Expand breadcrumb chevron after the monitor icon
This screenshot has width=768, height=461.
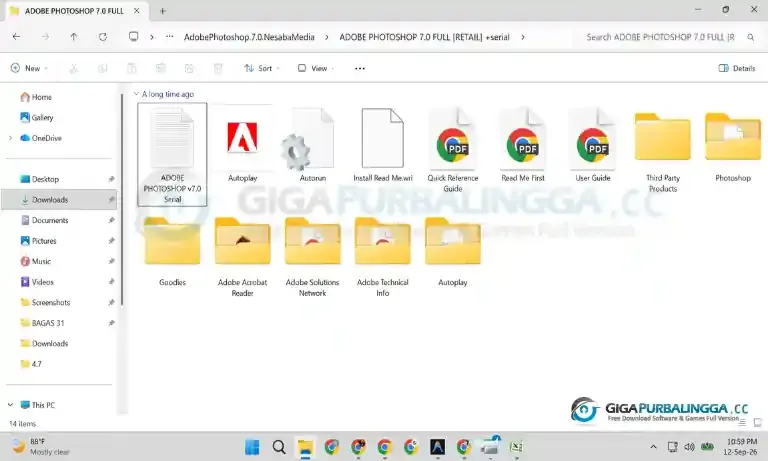(152, 37)
